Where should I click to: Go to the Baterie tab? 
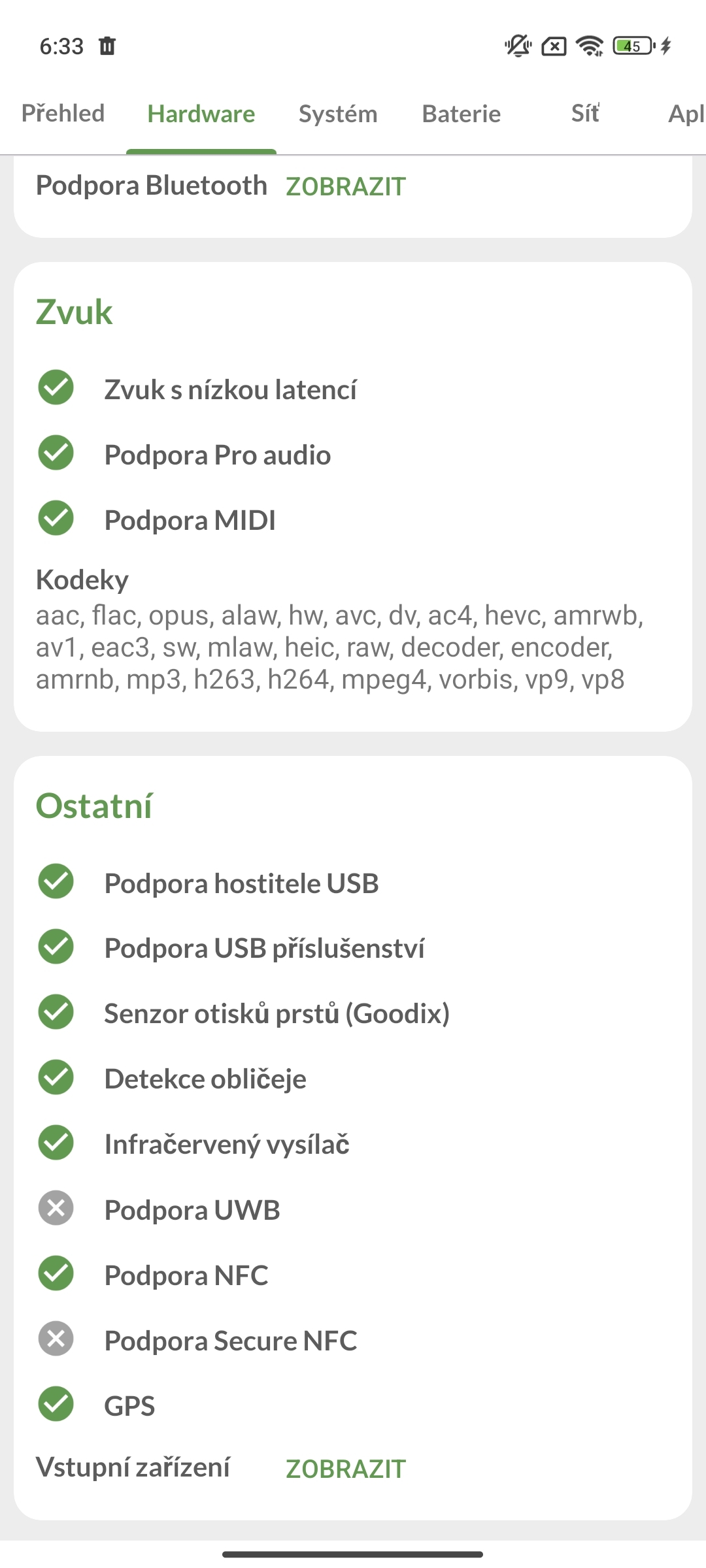[462, 114]
